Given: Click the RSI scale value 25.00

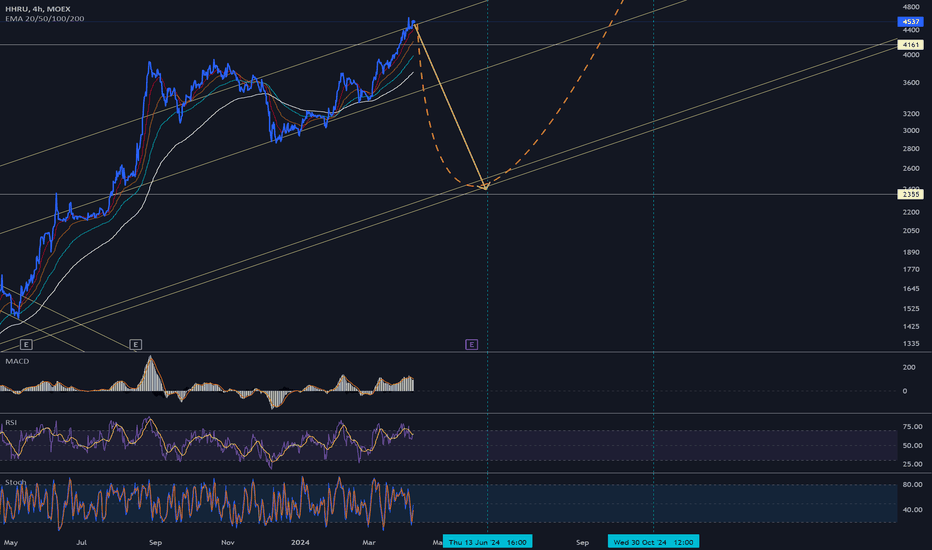Looking at the screenshot, I should coord(912,464).
